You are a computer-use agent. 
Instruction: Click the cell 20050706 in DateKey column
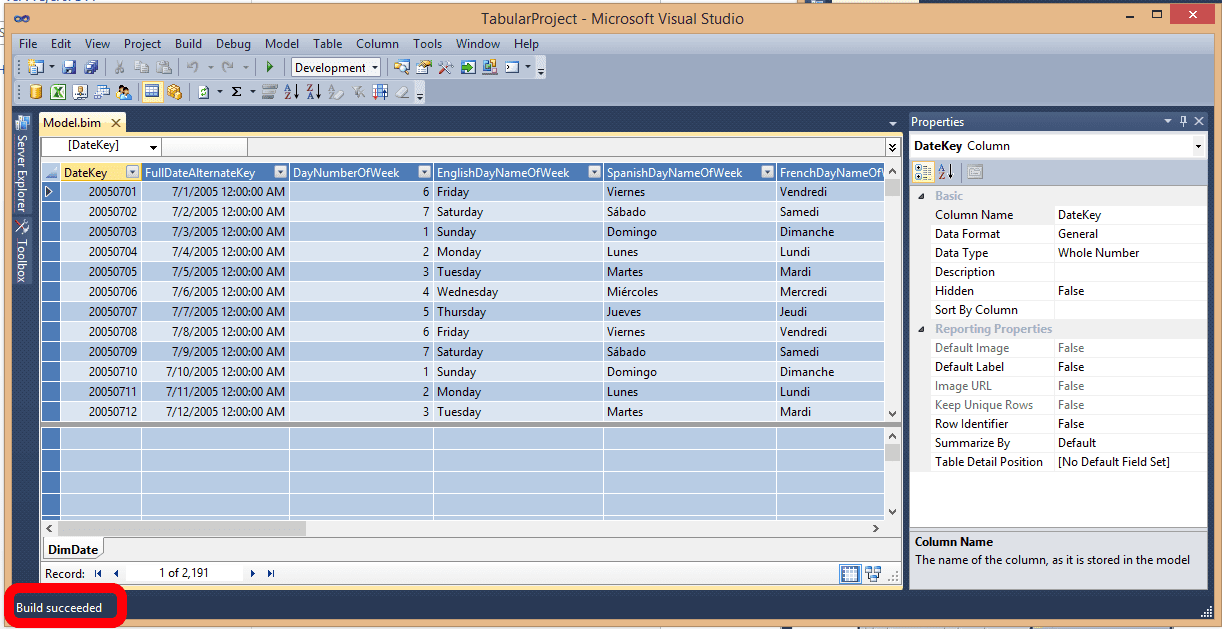coord(99,292)
